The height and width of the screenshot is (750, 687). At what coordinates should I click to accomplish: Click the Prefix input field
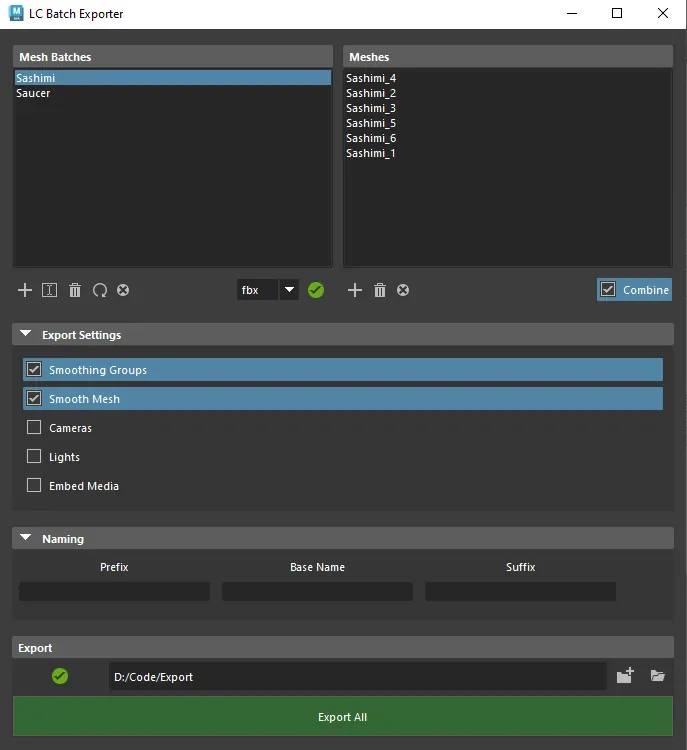[x=114, y=591]
